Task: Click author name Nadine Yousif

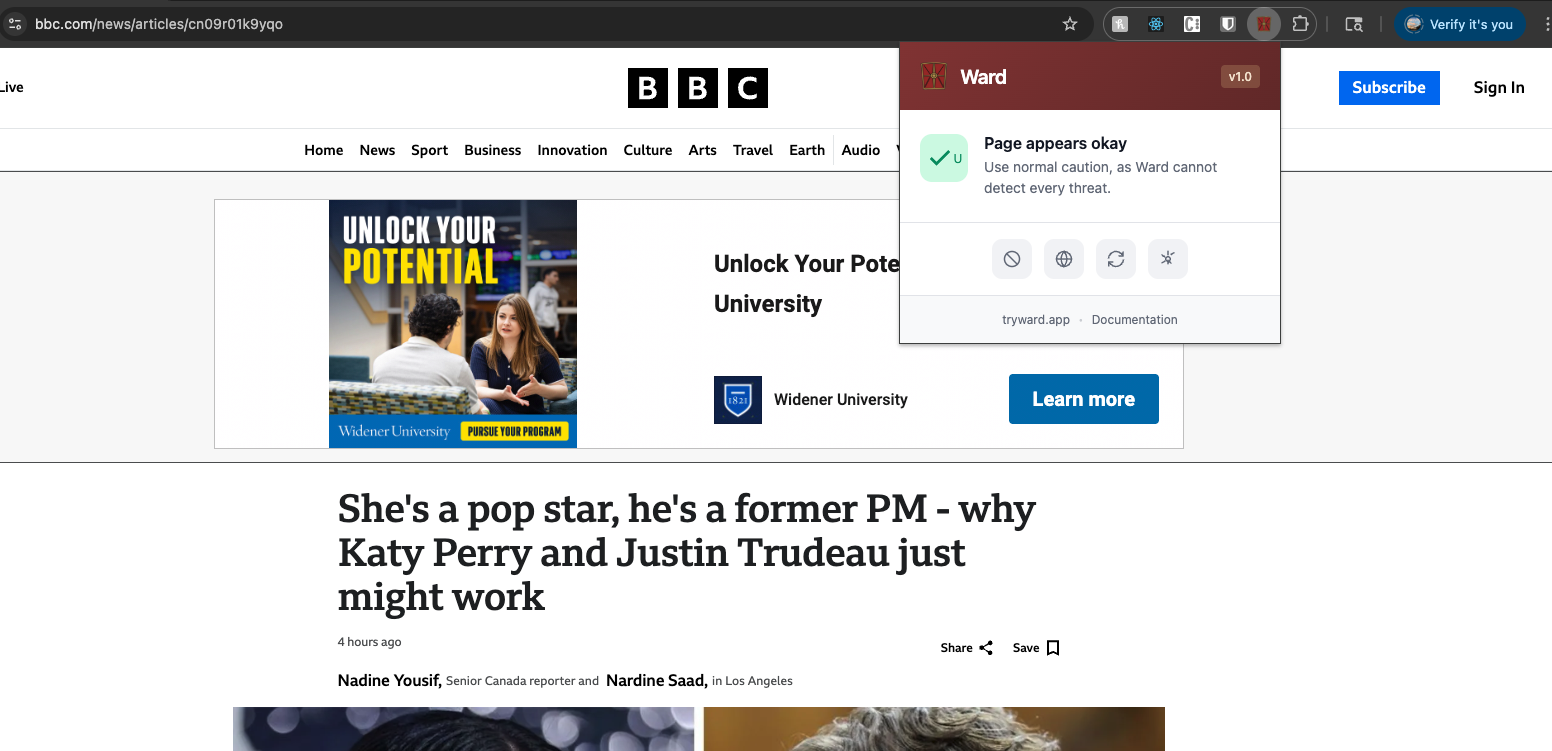Action: point(390,680)
